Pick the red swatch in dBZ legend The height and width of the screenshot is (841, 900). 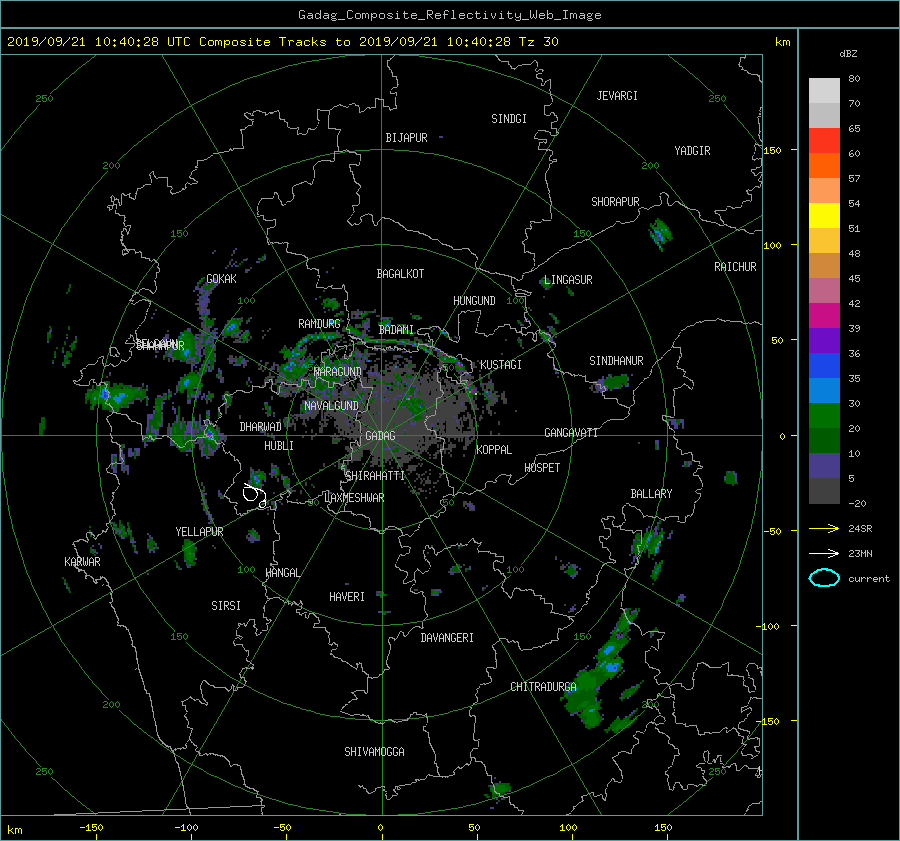(x=824, y=140)
